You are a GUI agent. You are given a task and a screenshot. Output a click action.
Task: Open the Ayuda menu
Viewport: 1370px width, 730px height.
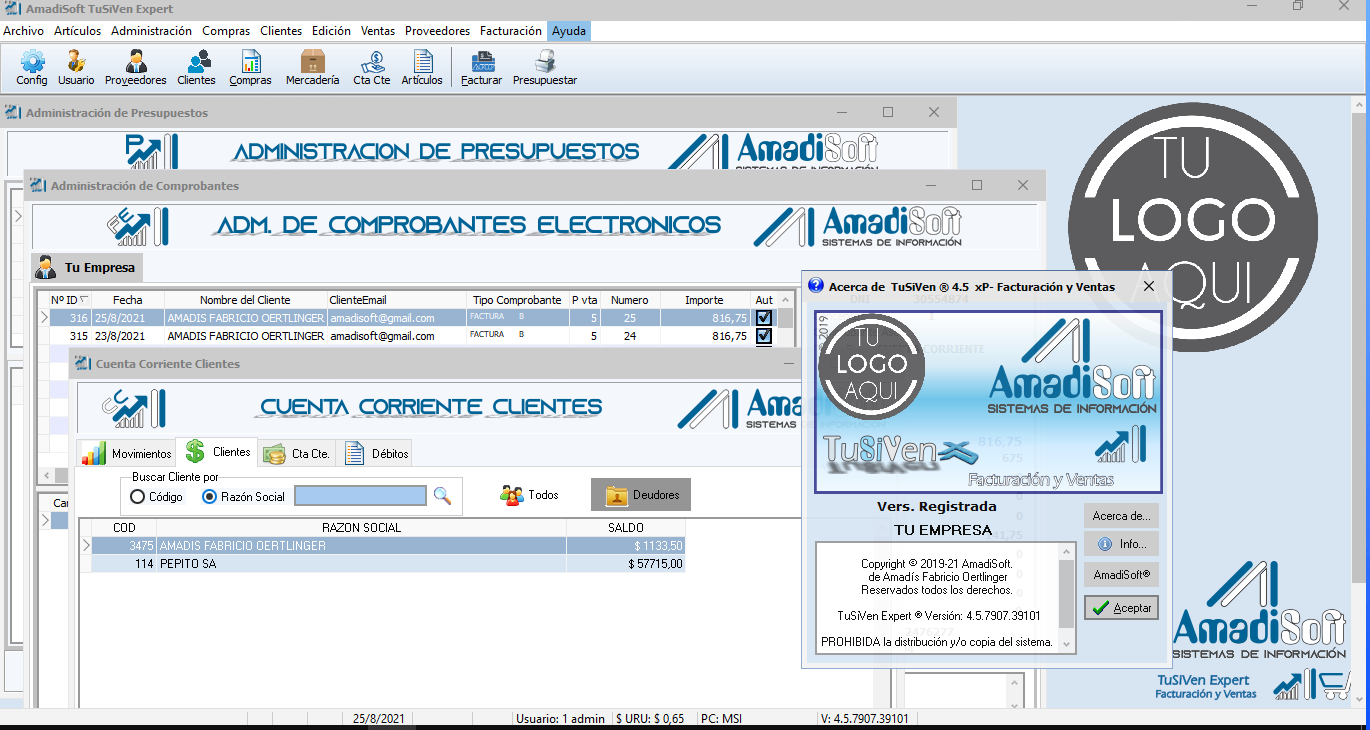[x=570, y=31]
